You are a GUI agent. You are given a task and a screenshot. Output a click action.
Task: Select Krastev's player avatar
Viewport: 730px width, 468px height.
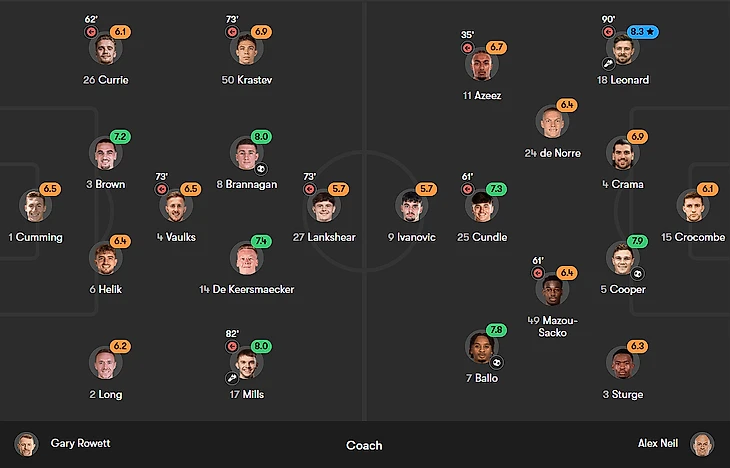point(246,49)
